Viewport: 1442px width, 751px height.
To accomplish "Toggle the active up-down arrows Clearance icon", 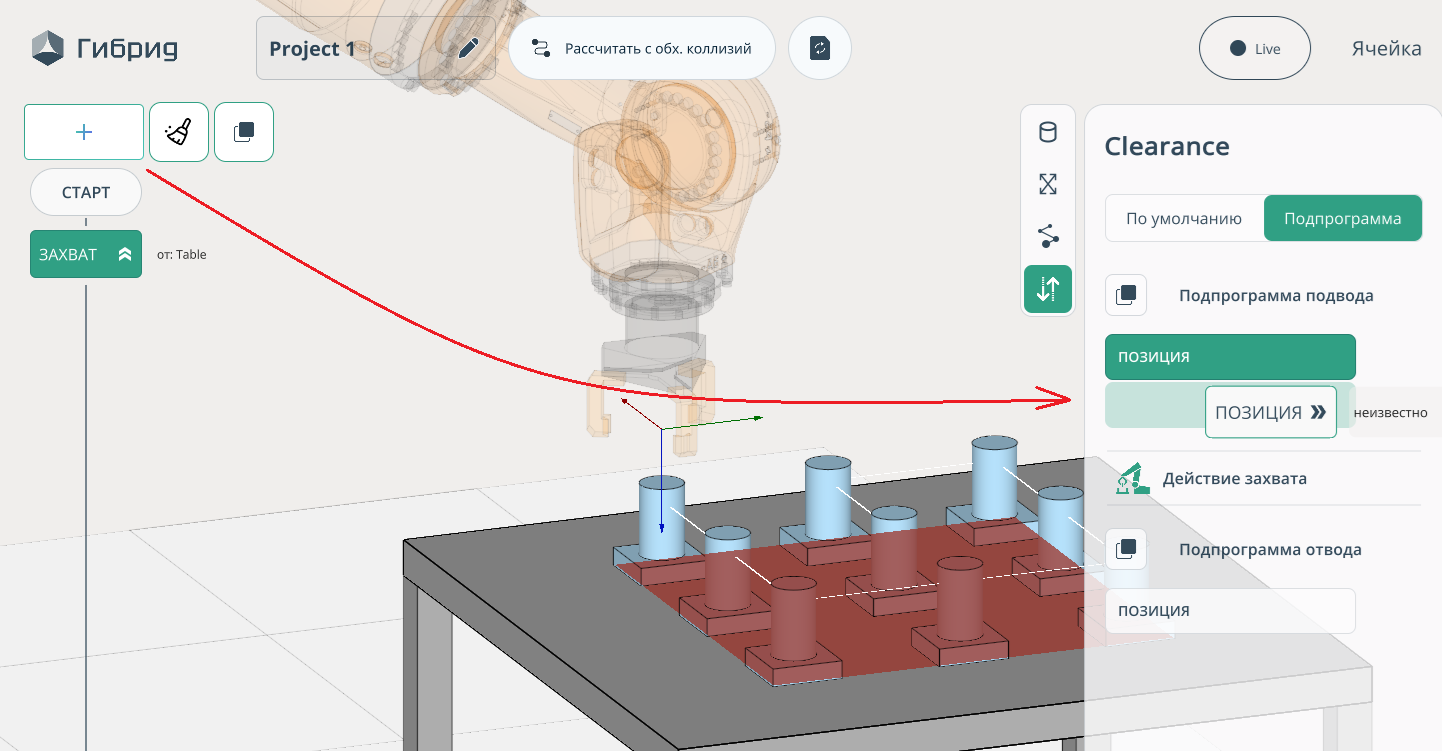I will click(x=1048, y=289).
